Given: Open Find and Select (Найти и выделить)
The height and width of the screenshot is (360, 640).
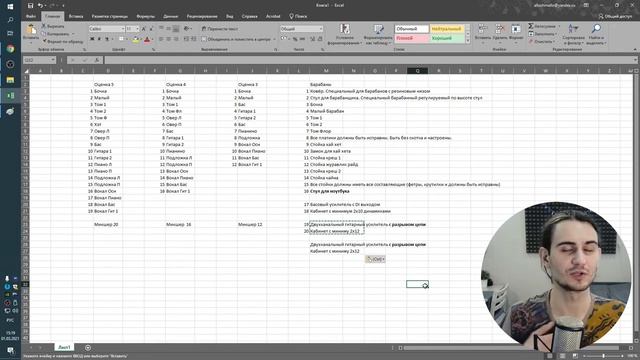Looking at the screenshot, I should coord(596,34).
